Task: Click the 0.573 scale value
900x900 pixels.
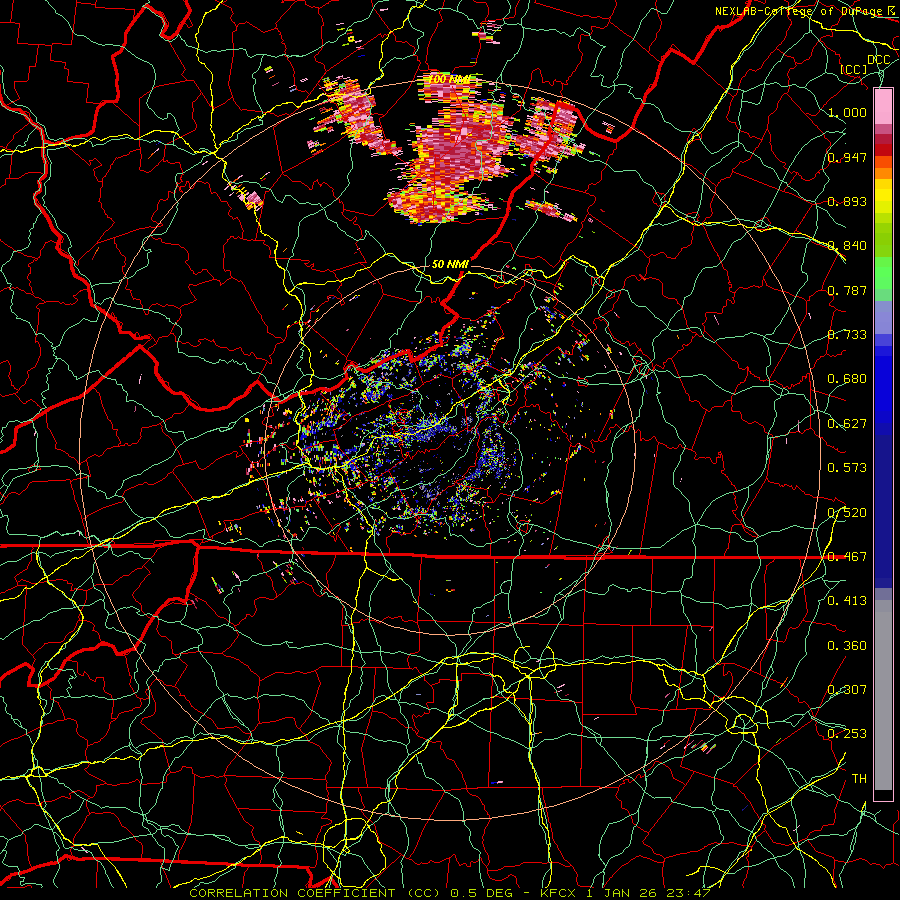Action: coord(847,468)
